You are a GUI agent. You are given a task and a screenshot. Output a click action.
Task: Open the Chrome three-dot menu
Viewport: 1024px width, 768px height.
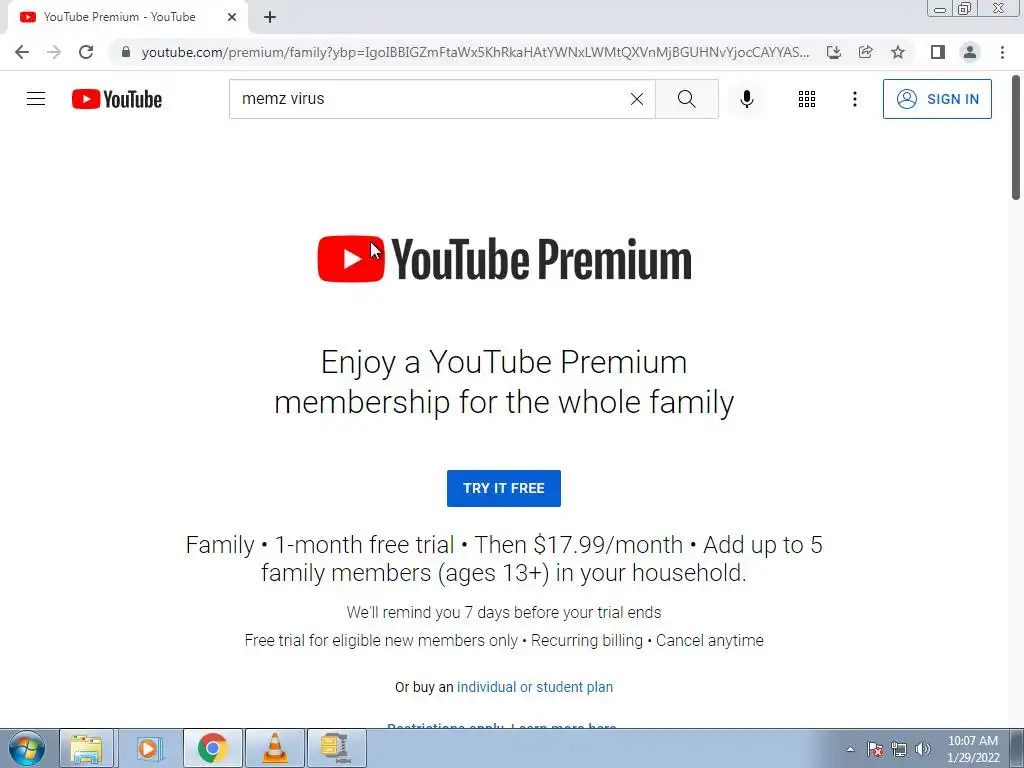pos(1002,52)
